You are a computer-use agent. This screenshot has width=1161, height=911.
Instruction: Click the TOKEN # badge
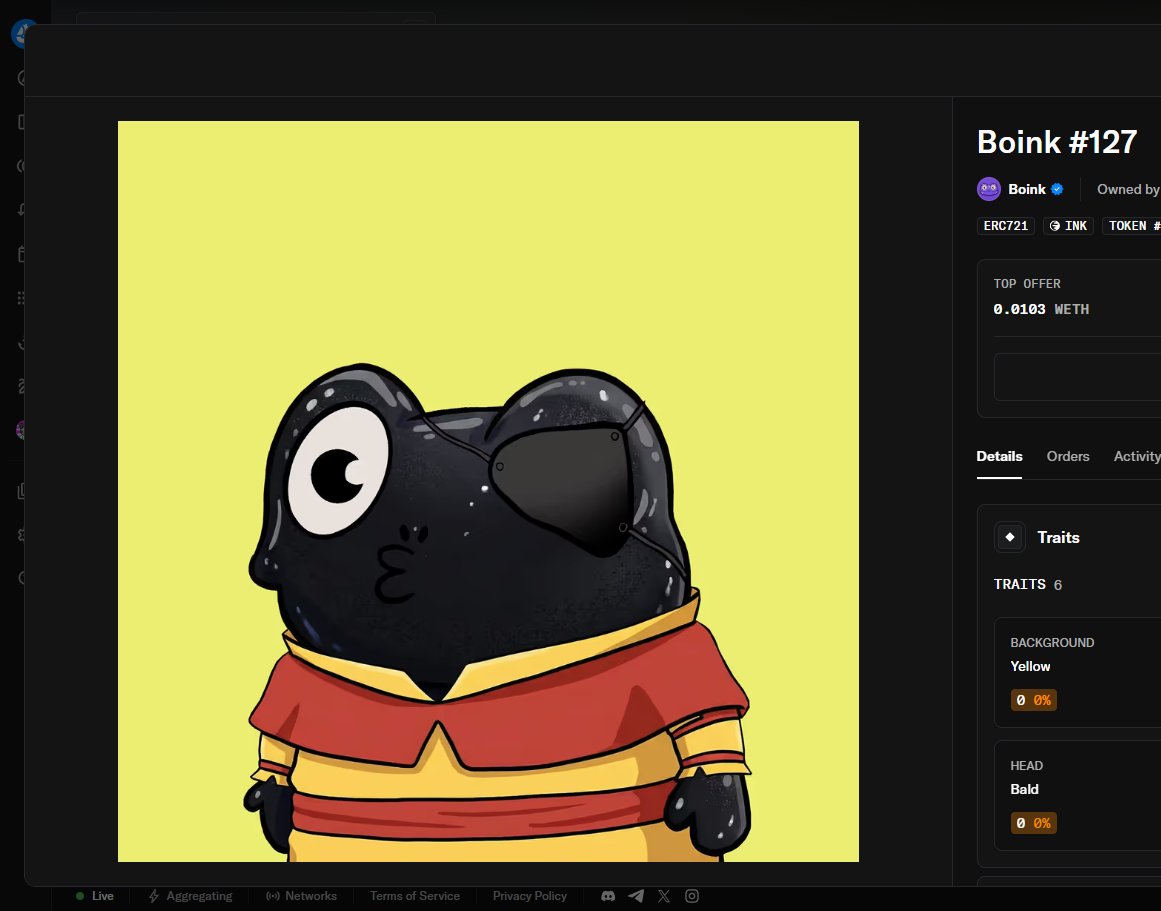pyautogui.click(x=1131, y=226)
